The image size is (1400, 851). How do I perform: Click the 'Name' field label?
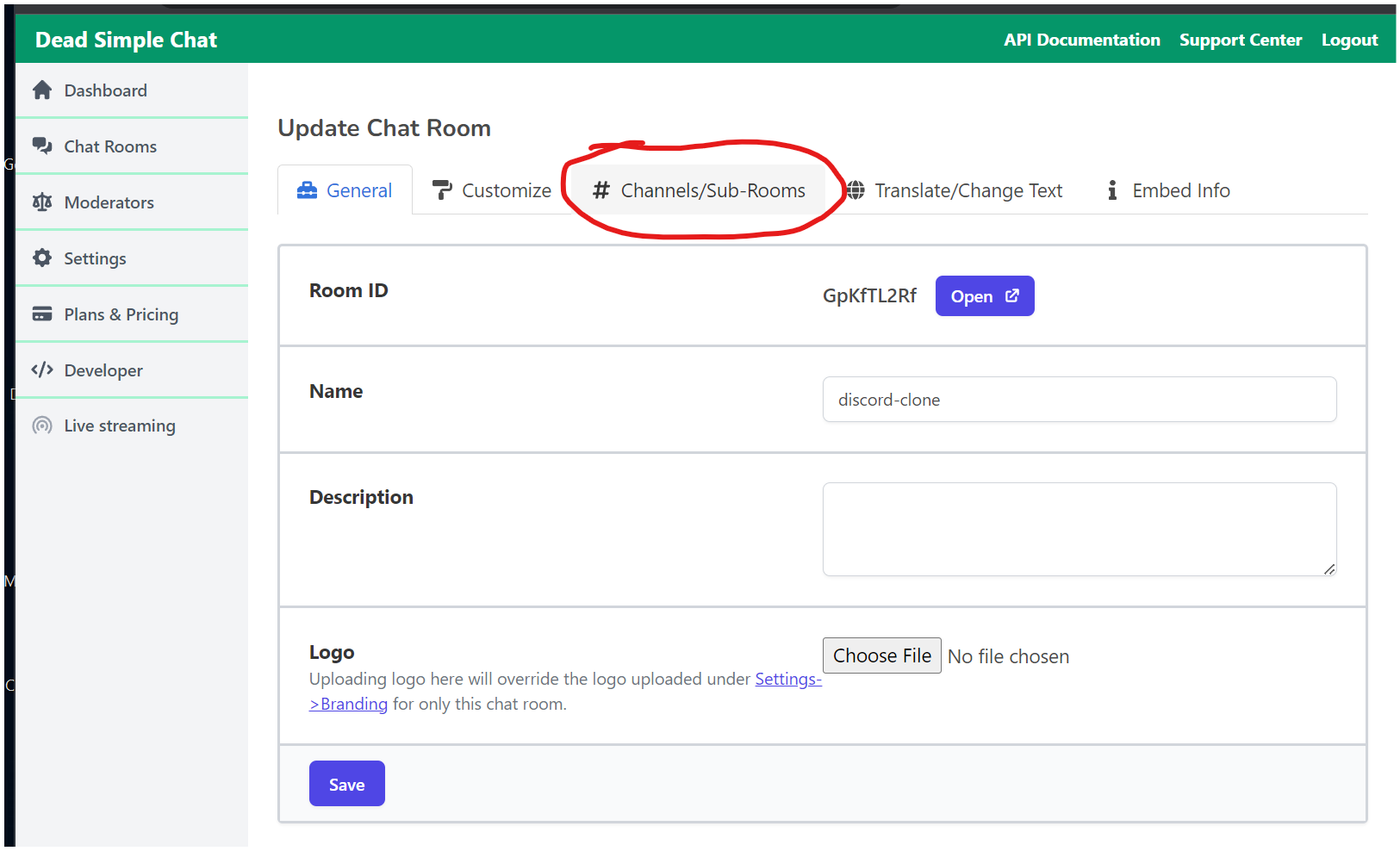pos(336,391)
